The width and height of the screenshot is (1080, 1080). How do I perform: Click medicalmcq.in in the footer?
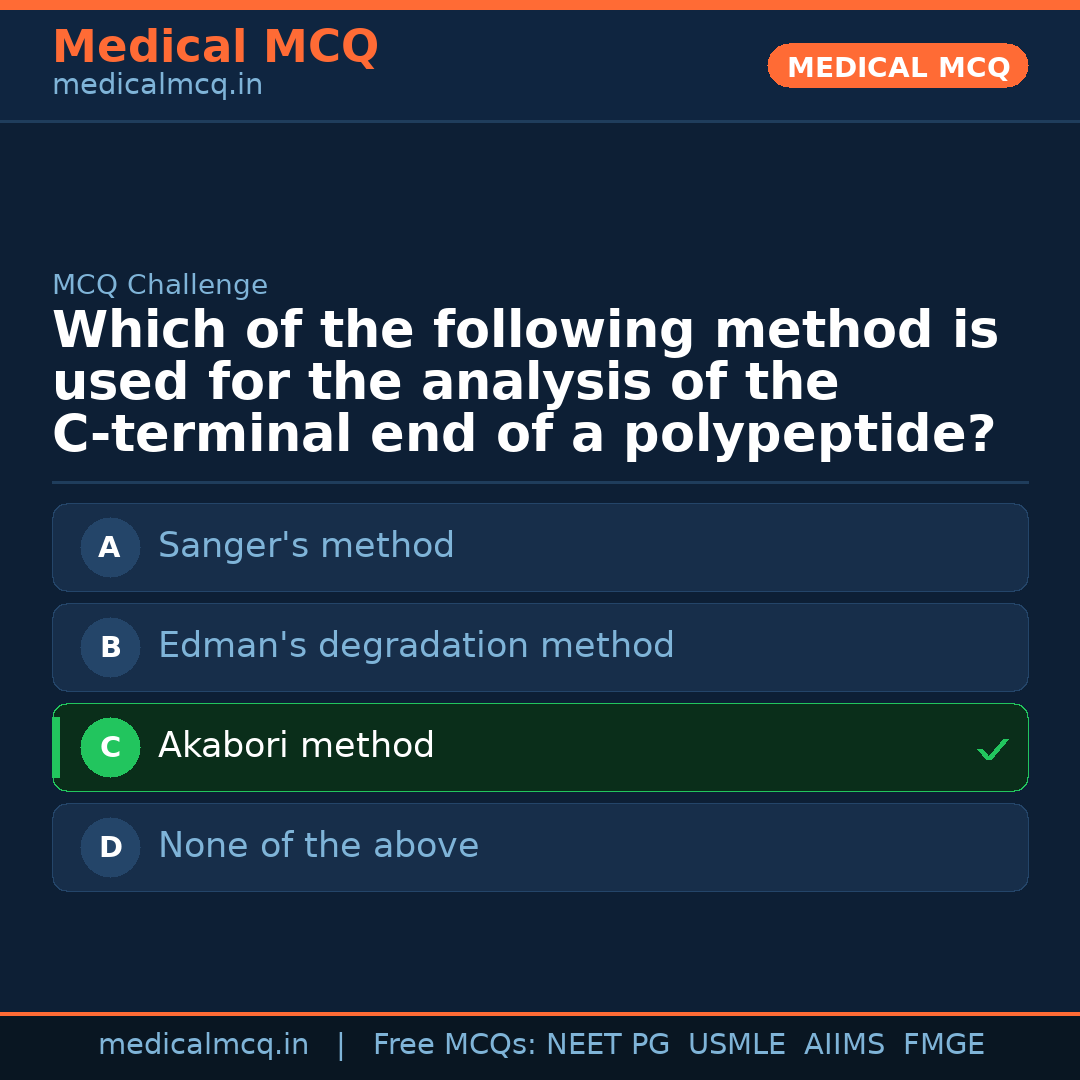pos(204,1043)
